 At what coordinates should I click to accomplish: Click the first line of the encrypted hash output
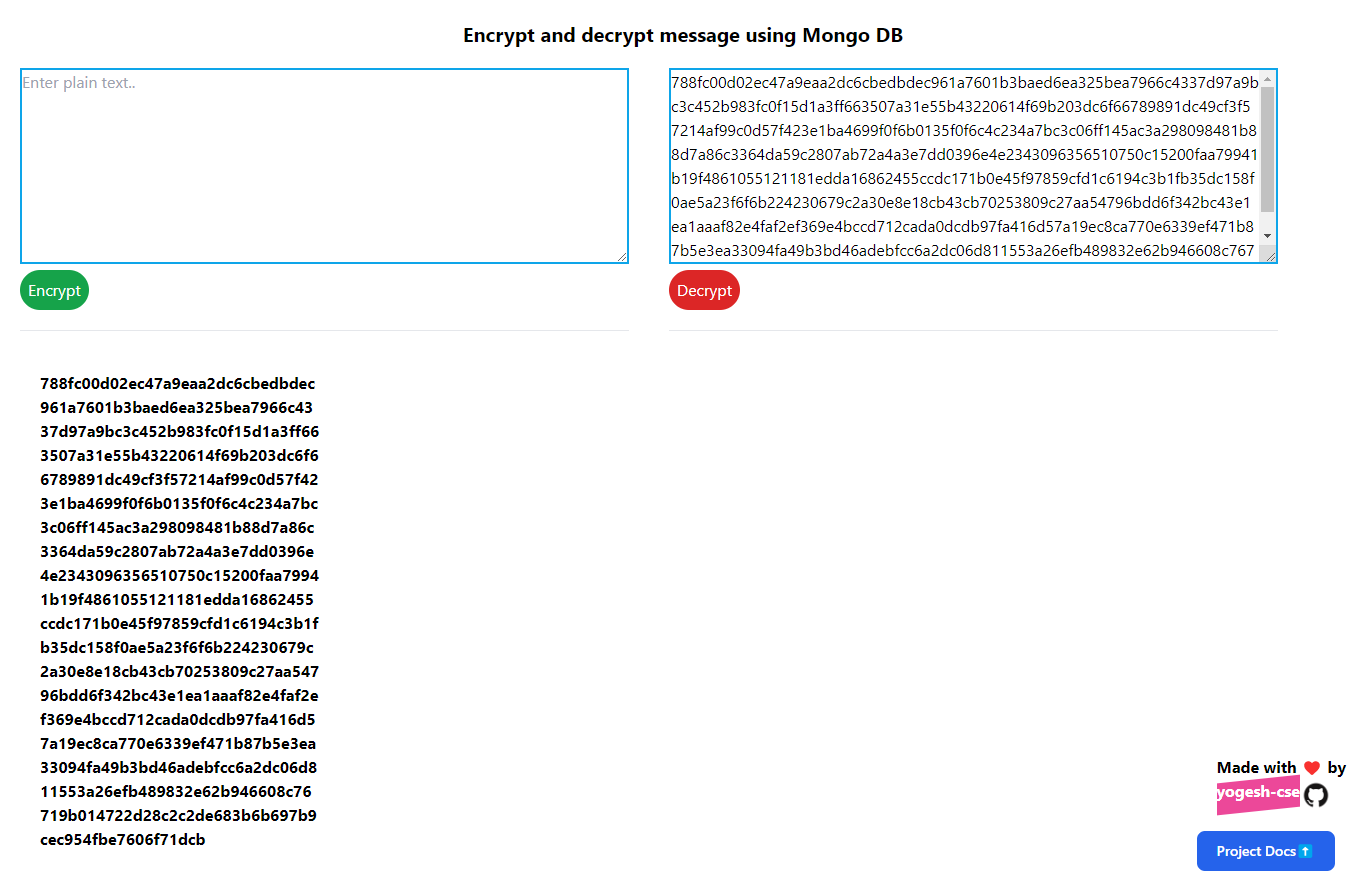pos(177,383)
